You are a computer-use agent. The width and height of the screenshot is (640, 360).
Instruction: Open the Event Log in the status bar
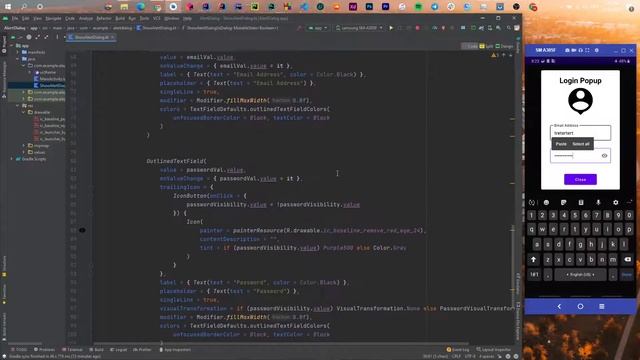tap(459, 350)
